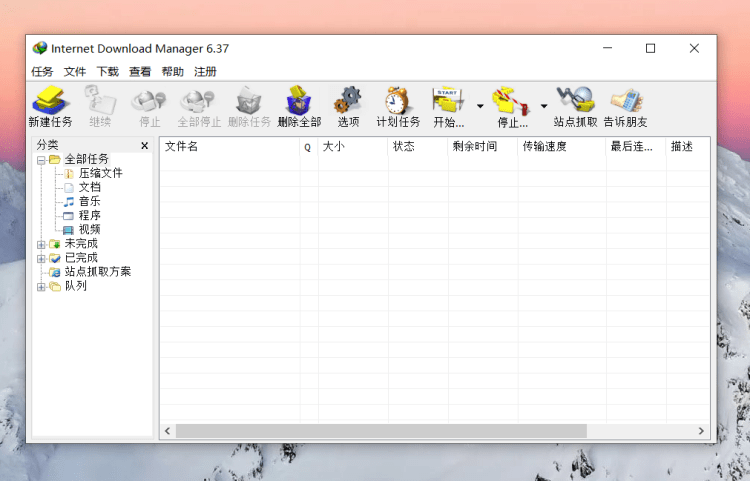The image size is (750, 481).
Task: Click the 删除全部 delete all icon
Action: pos(299,100)
